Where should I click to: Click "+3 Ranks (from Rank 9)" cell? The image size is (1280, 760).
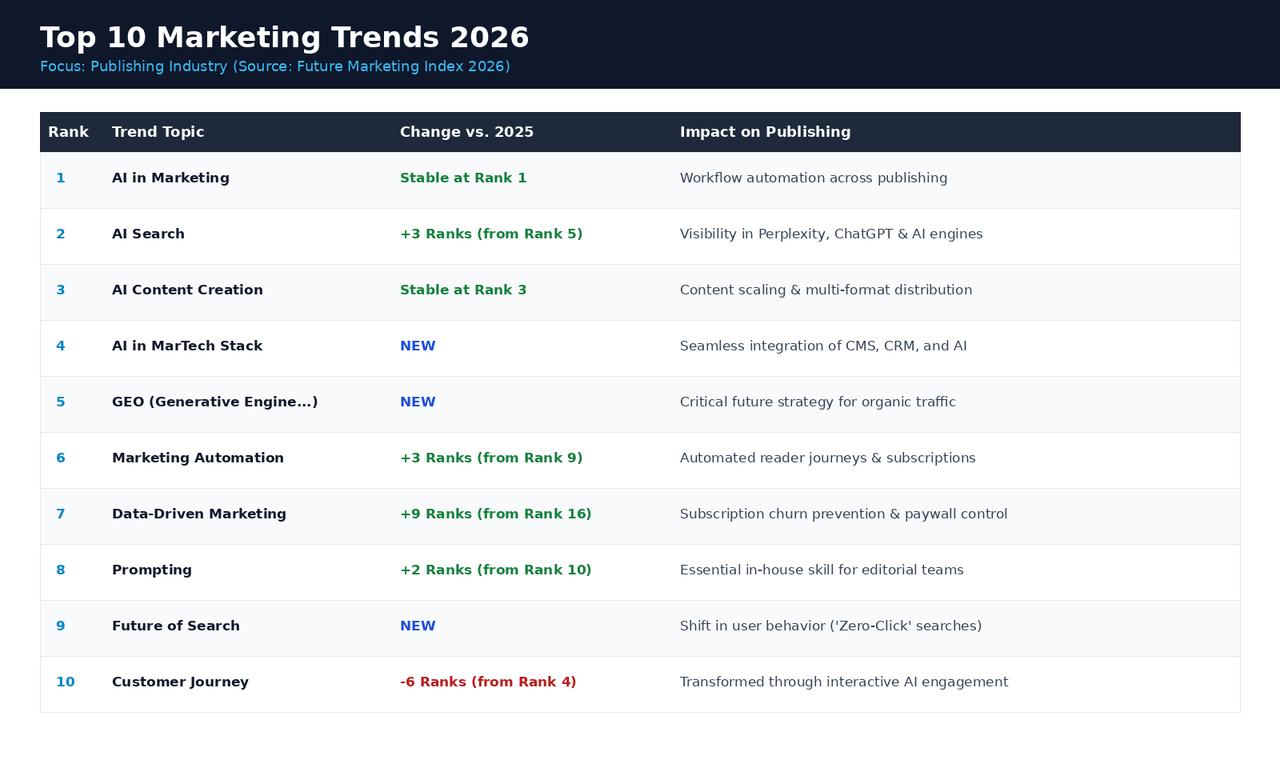tap(491, 458)
